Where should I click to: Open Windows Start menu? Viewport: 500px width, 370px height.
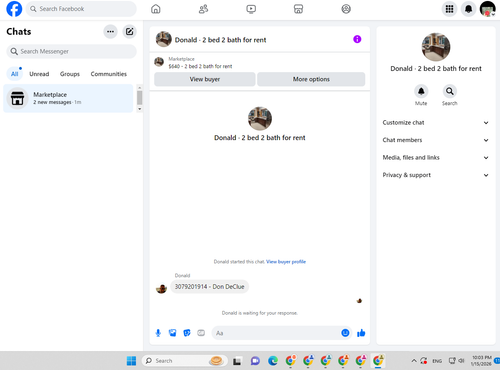point(131,361)
